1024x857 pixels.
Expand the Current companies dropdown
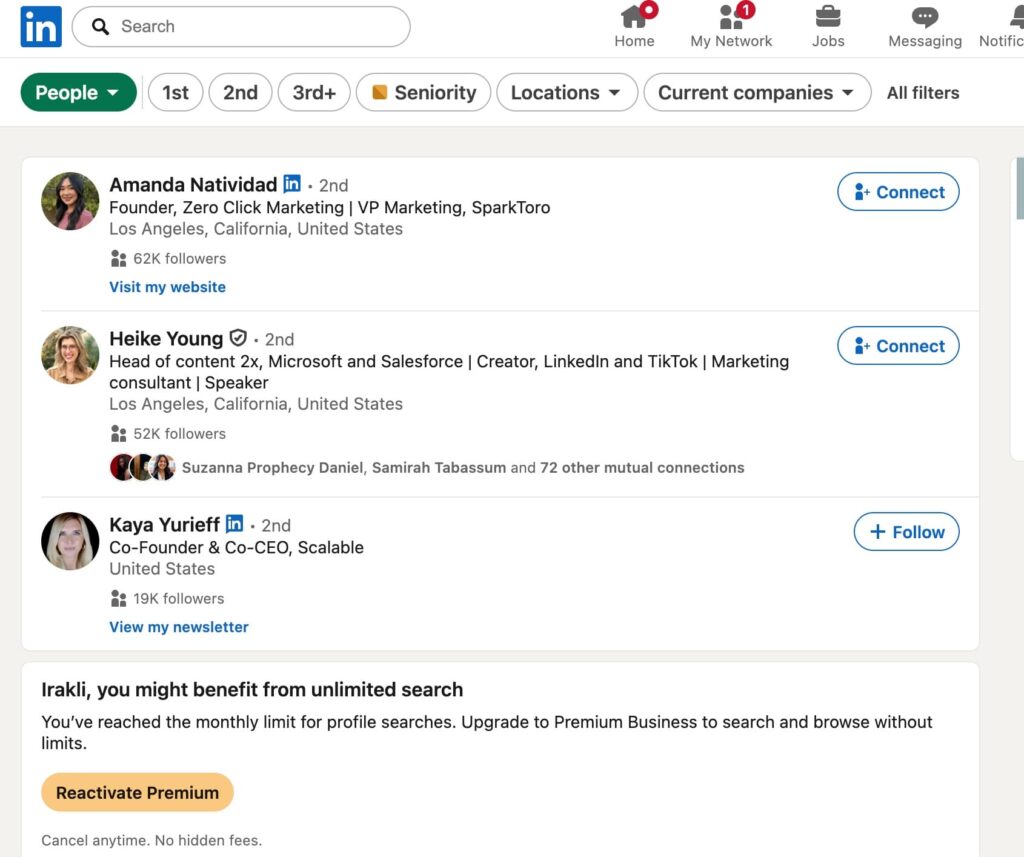pos(756,92)
